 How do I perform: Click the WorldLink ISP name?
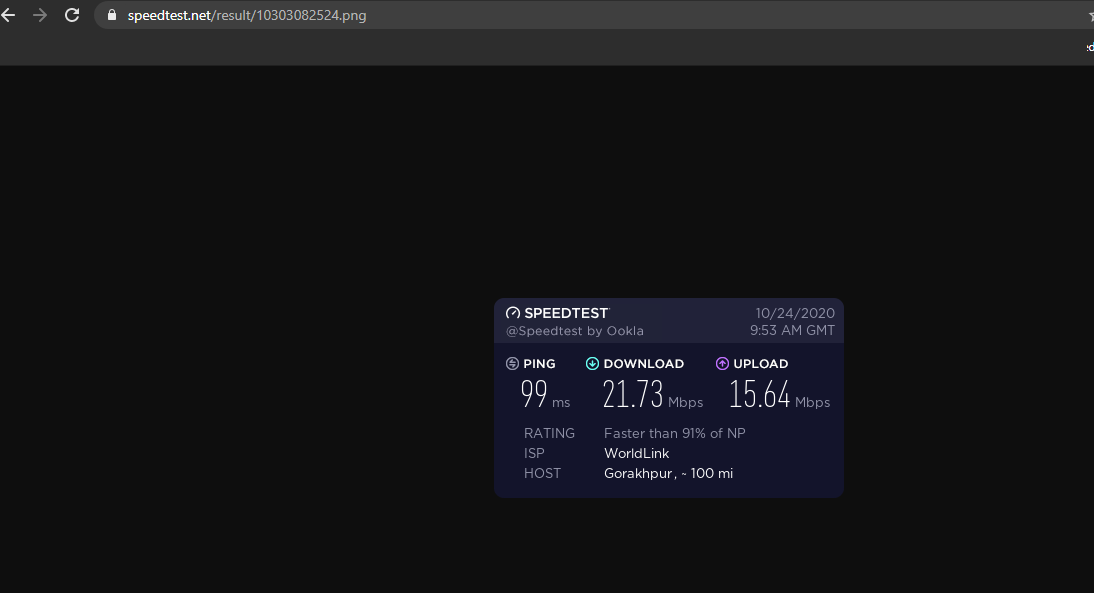click(x=636, y=453)
